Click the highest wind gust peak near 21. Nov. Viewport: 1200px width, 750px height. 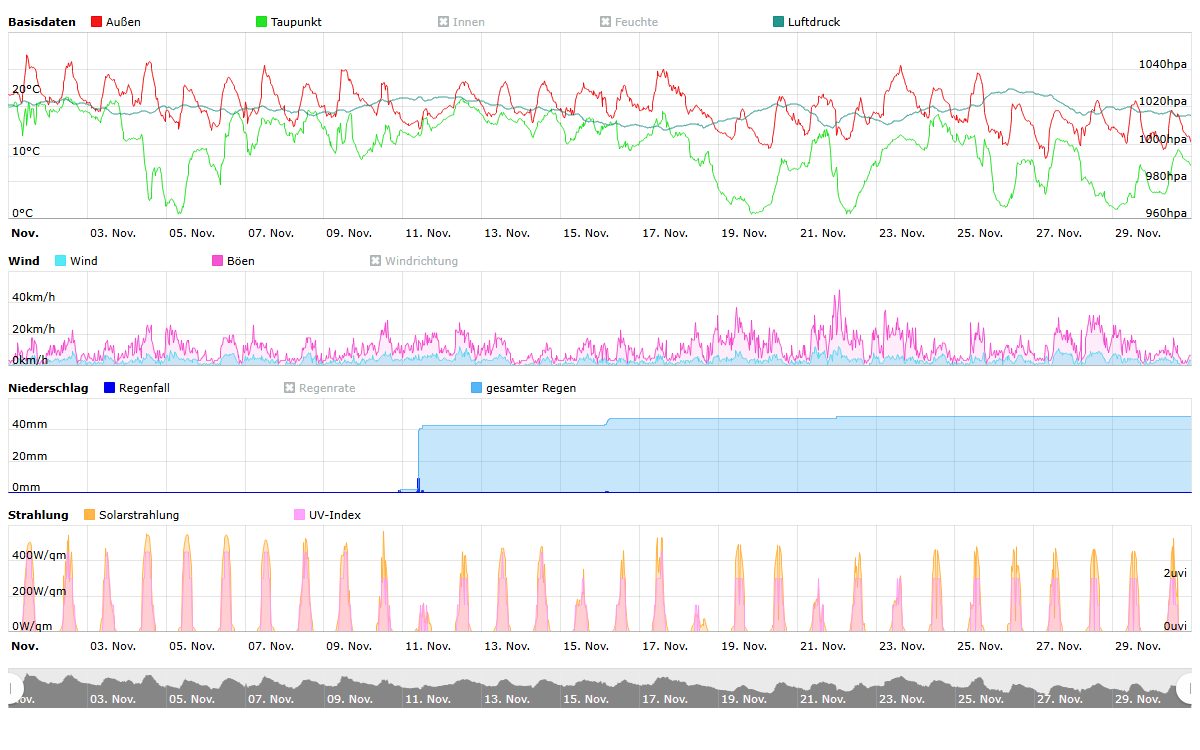click(839, 293)
